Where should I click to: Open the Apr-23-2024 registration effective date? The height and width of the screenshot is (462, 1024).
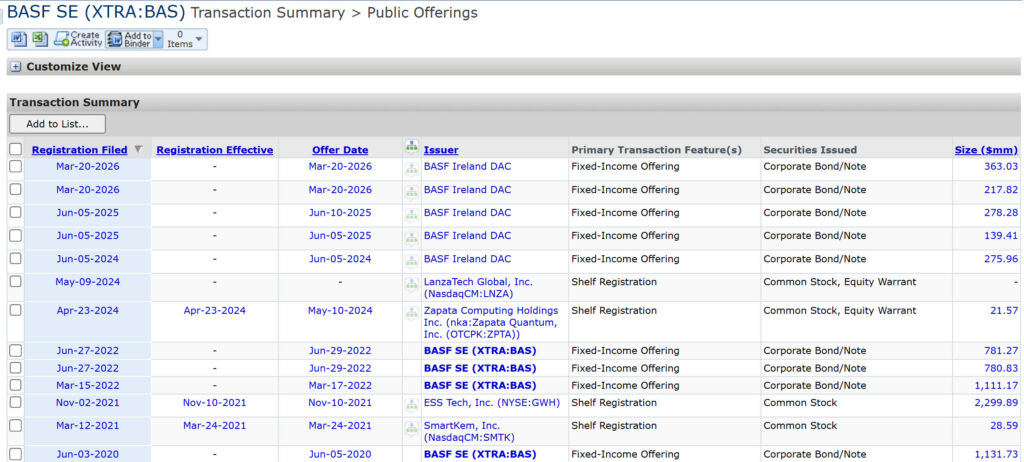pos(215,310)
